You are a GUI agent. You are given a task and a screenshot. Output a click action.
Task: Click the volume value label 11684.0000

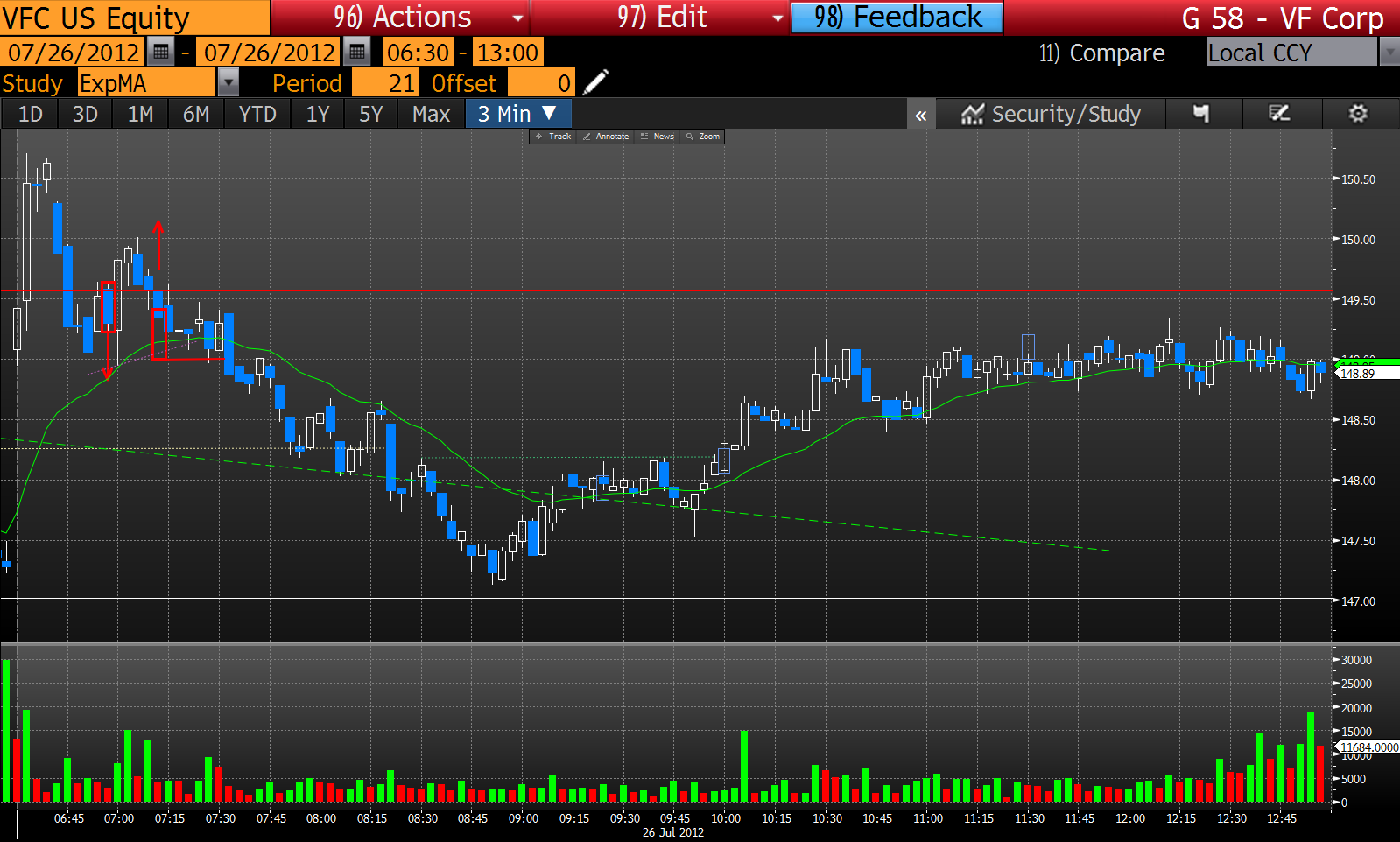1368,747
